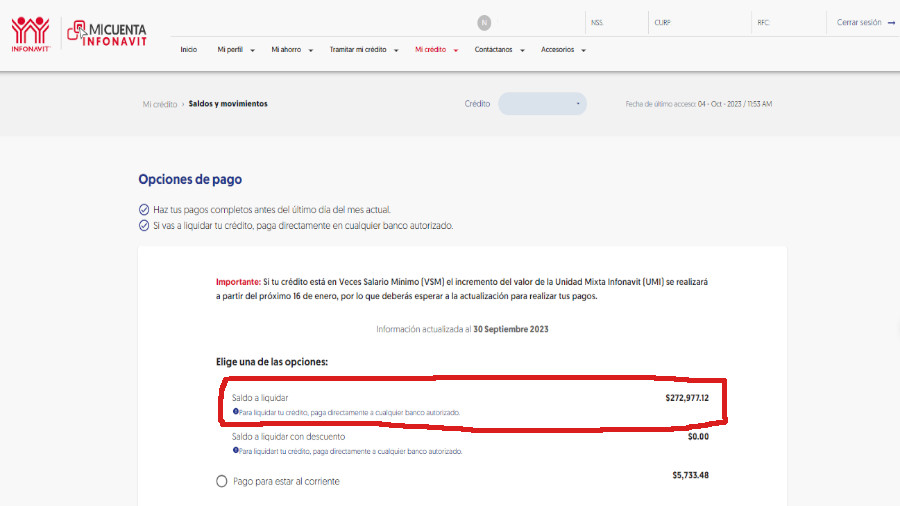Click the Mi crédito breadcrumb link
The height and width of the screenshot is (506, 900).
click(159, 104)
